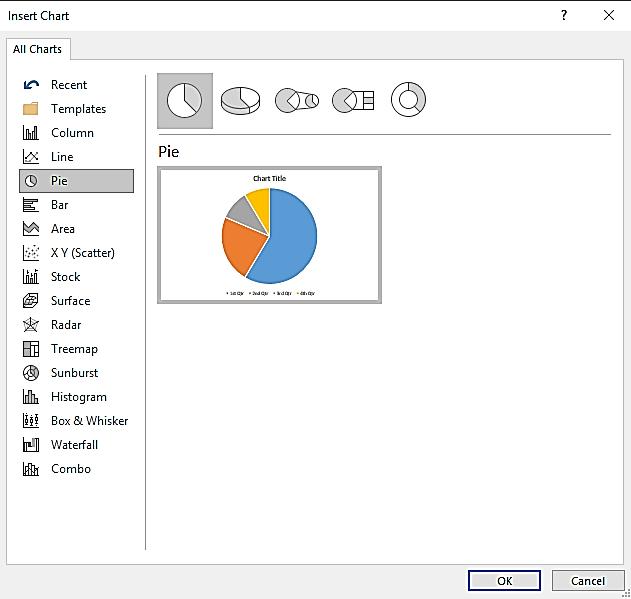Viewport: 631px width, 599px height.
Task: Click the Histogram chart icon
Action: pyautogui.click(x=31, y=397)
